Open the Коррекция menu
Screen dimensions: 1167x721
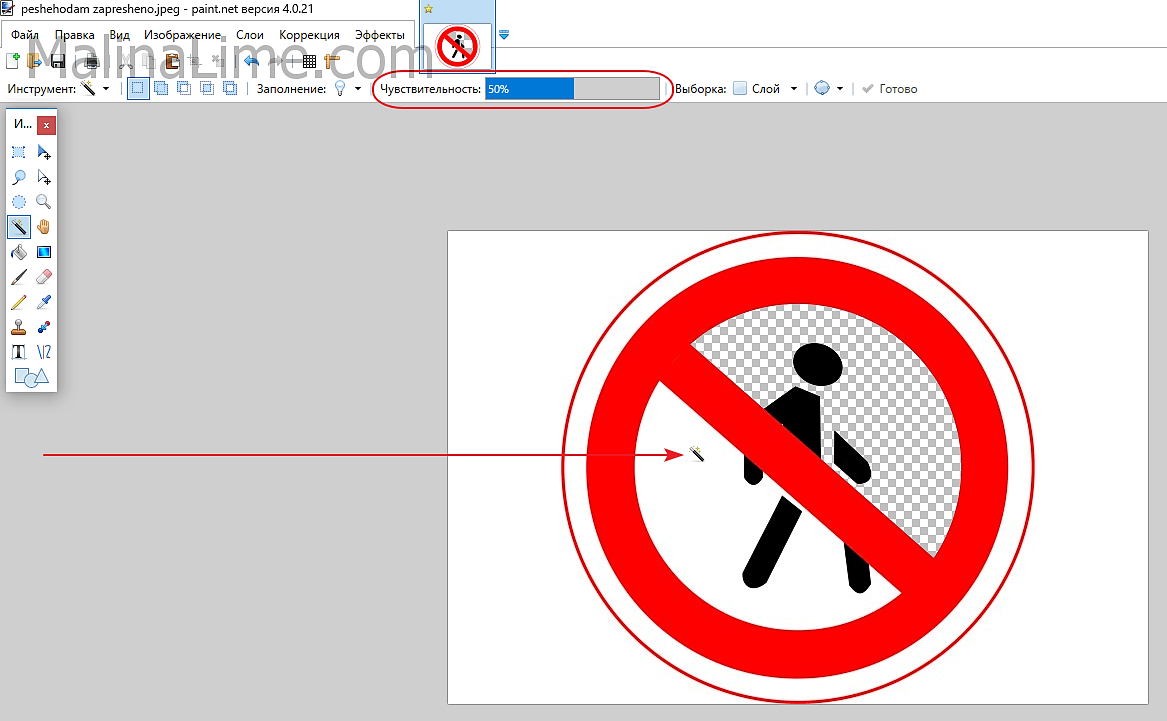pos(309,35)
